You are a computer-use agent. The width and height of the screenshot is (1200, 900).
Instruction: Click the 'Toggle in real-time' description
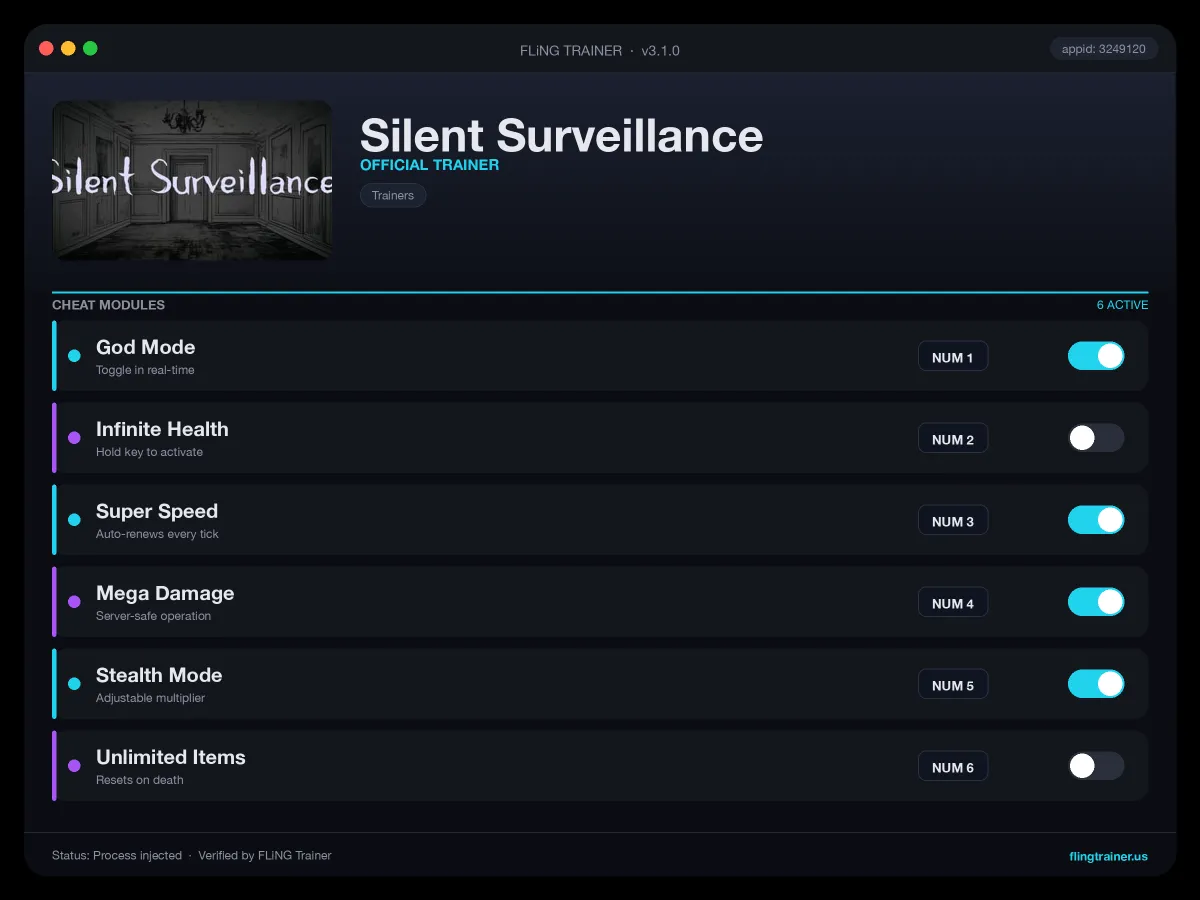[145, 370]
